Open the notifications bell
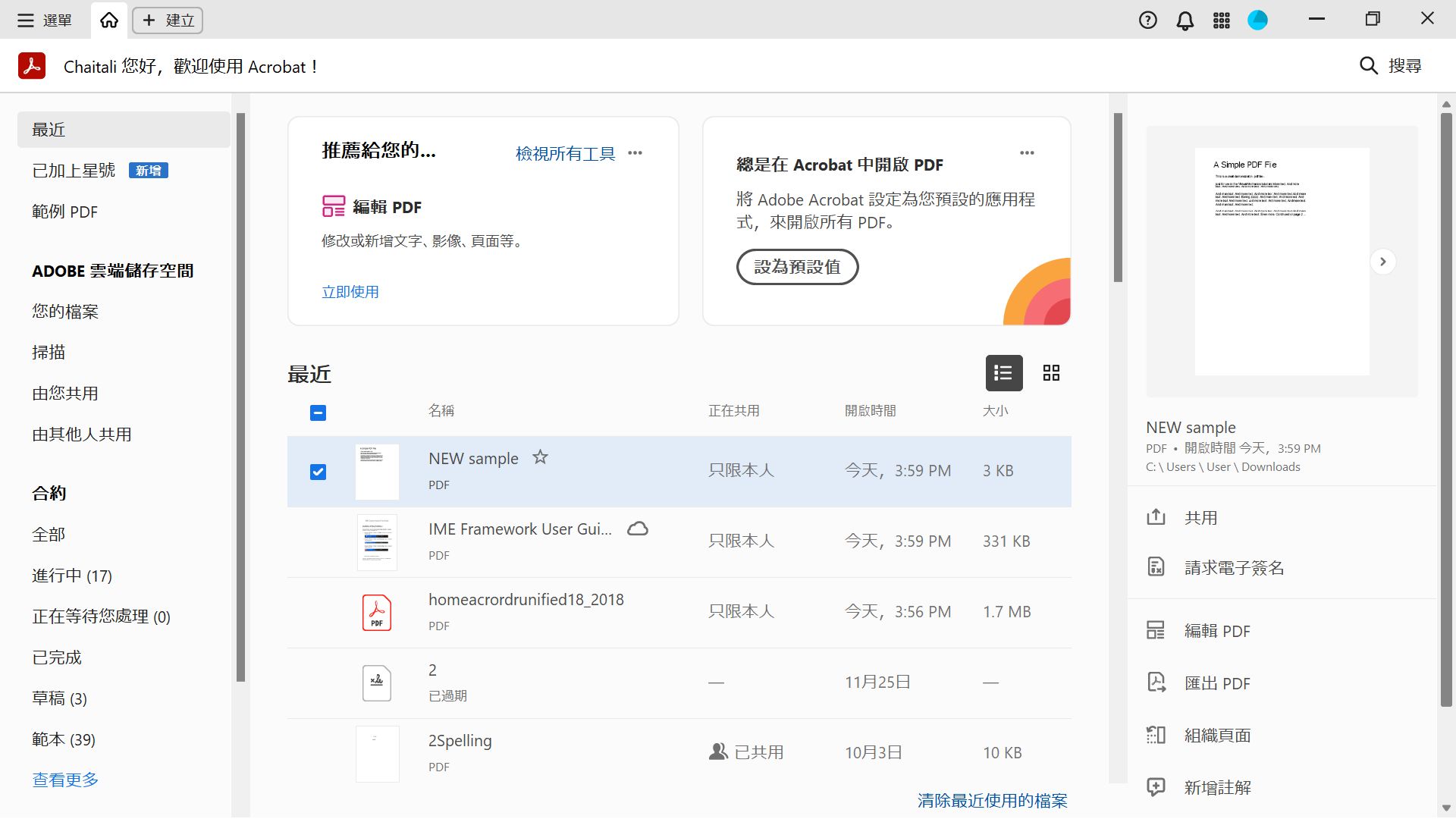Image resolution: width=1456 pixels, height=819 pixels. click(1184, 20)
